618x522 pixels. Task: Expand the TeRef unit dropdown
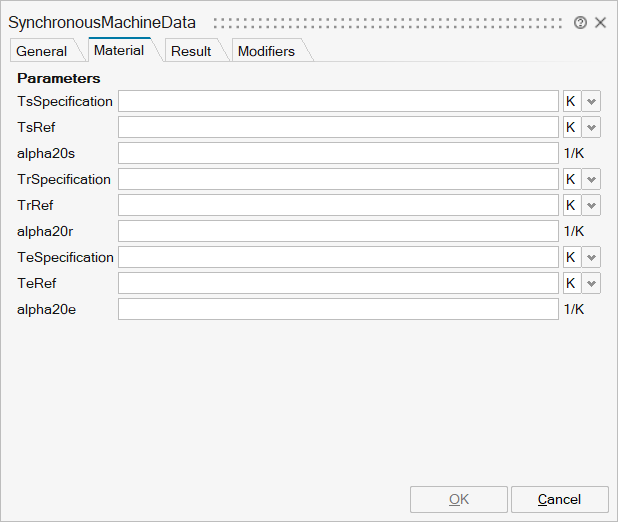pos(592,283)
